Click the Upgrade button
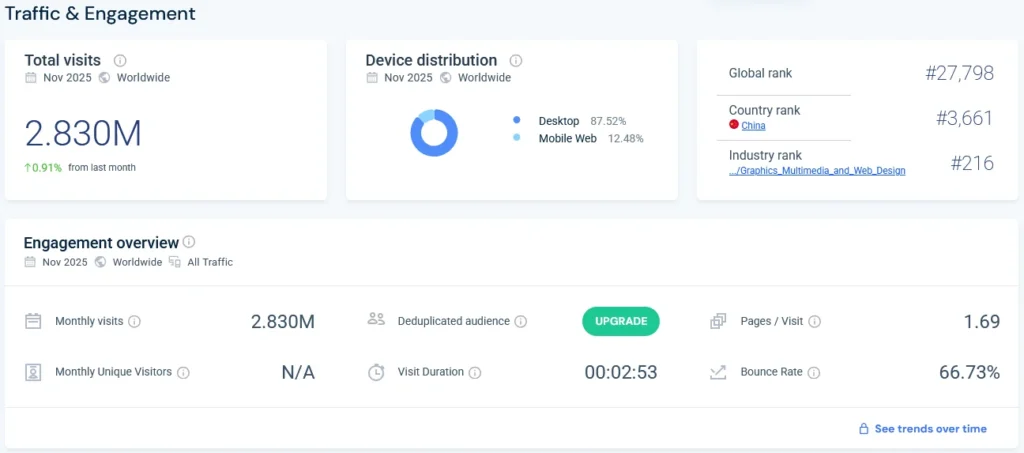This screenshot has height=453, width=1024. [621, 321]
